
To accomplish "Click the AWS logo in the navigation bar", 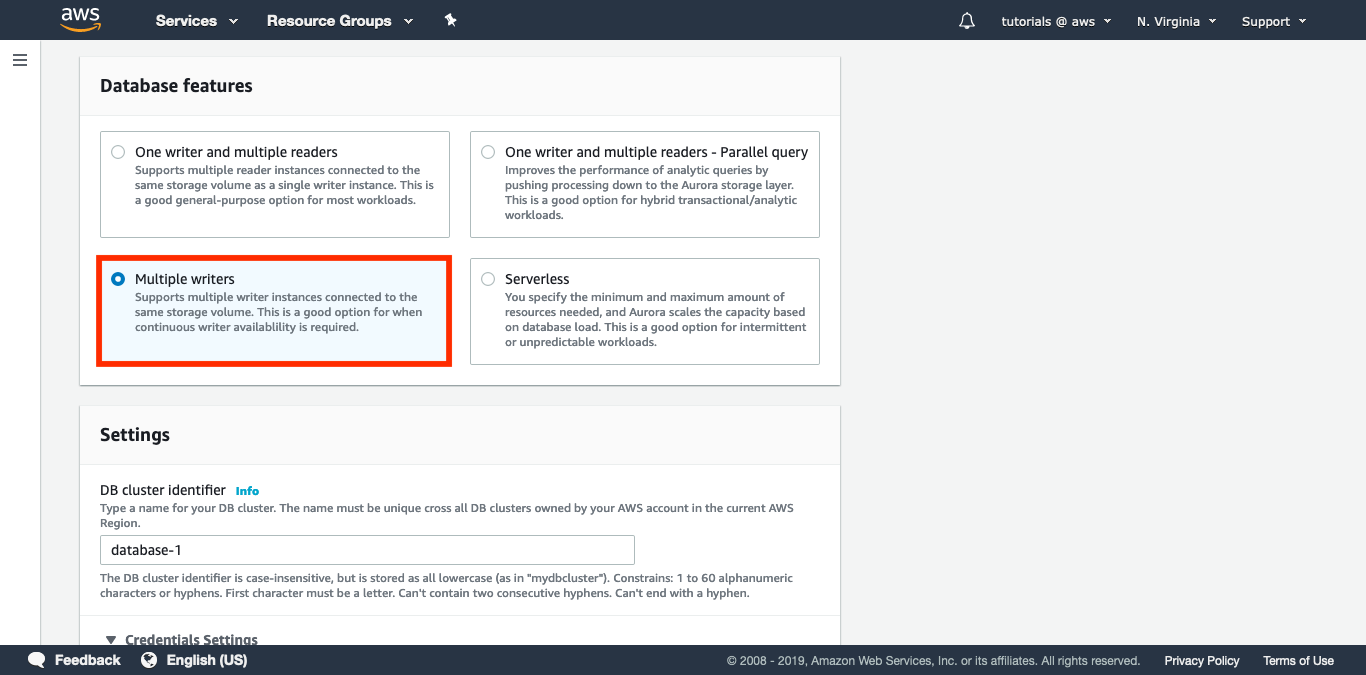I will pos(80,19).
